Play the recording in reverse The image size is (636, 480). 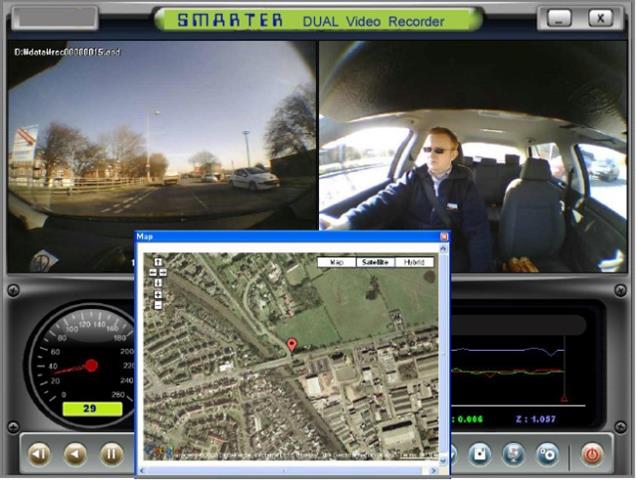pyautogui.click(x=75, y=454)
